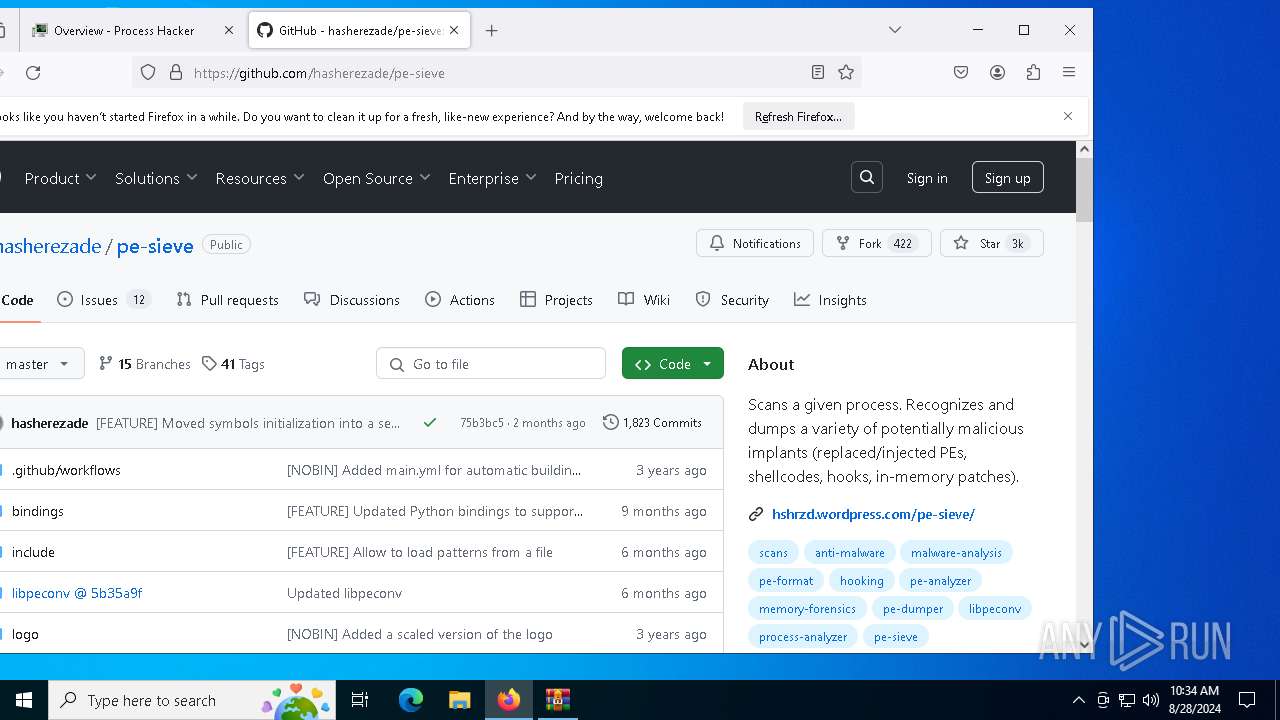The height and width of the screenshot is (720, 1280).
Task: Open the Firefox account icon
Action: click(x=997, y=72)
